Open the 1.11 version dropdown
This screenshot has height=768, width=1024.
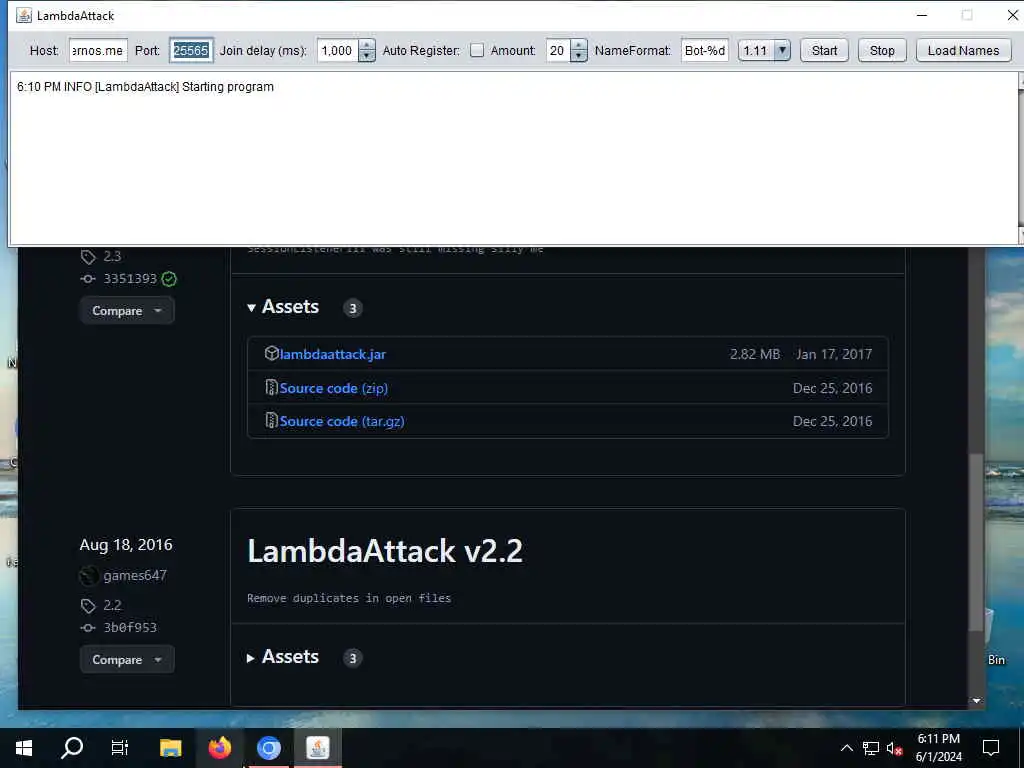pyautogui.click(x=782, y=50)
